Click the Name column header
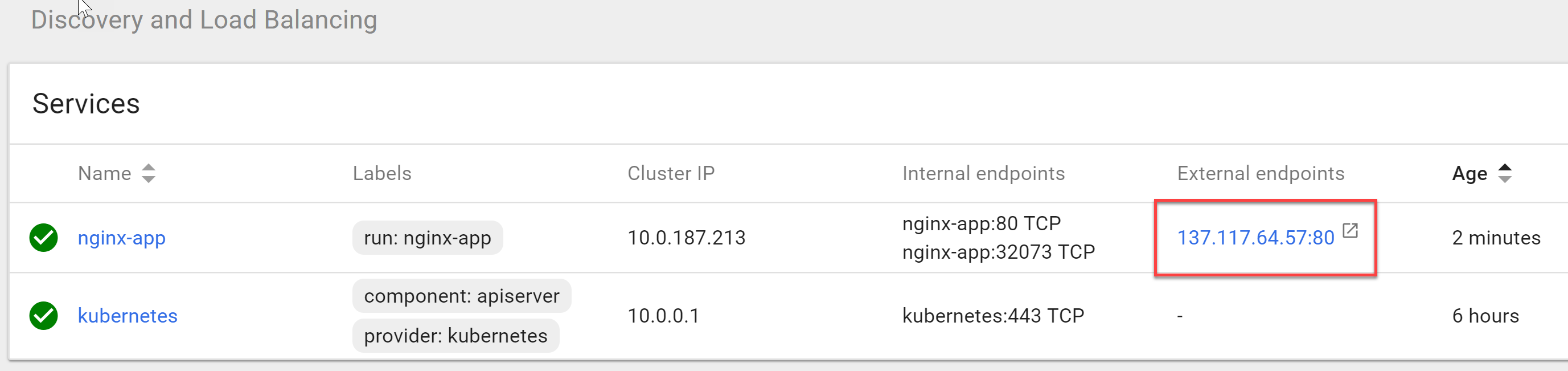 coord(105,174)
